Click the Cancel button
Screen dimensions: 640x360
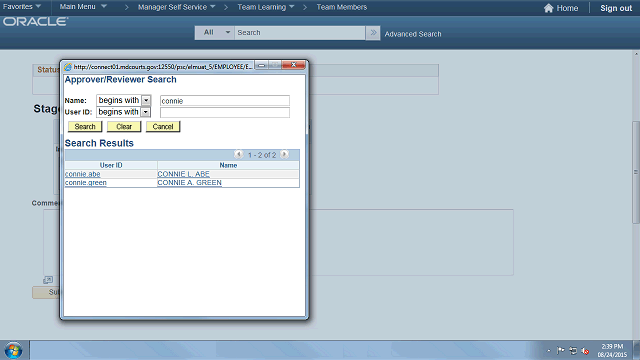point(163,127)
